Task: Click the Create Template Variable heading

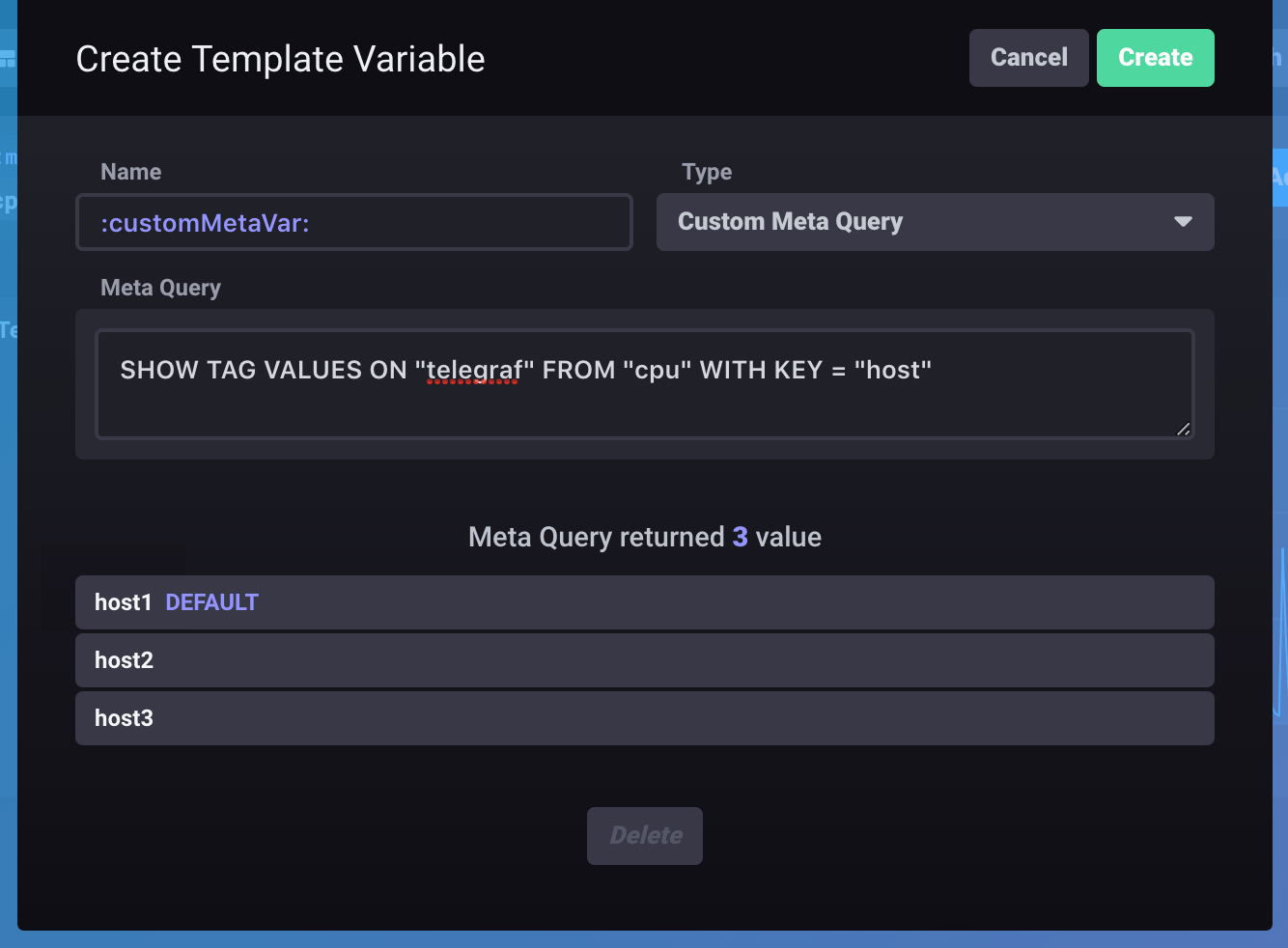Action: (x=280, y=59)
